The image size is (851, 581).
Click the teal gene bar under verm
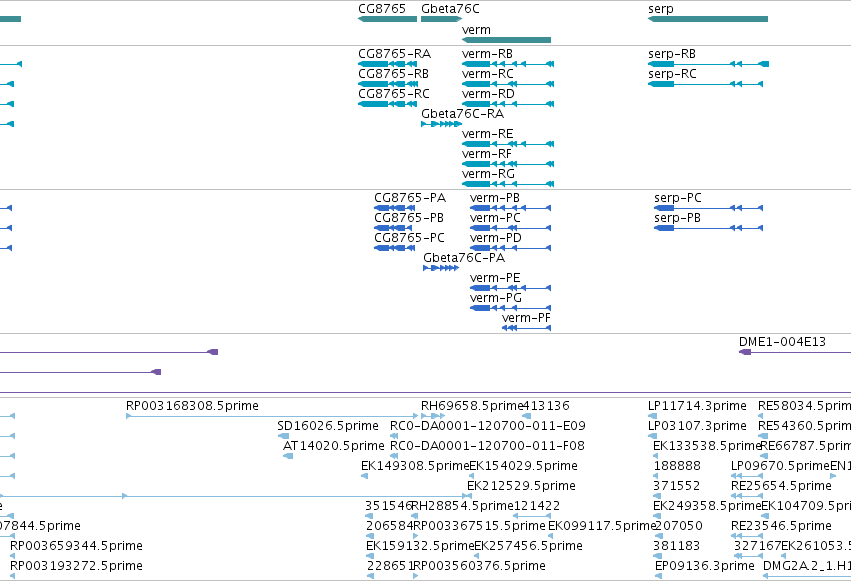point(506,40)
